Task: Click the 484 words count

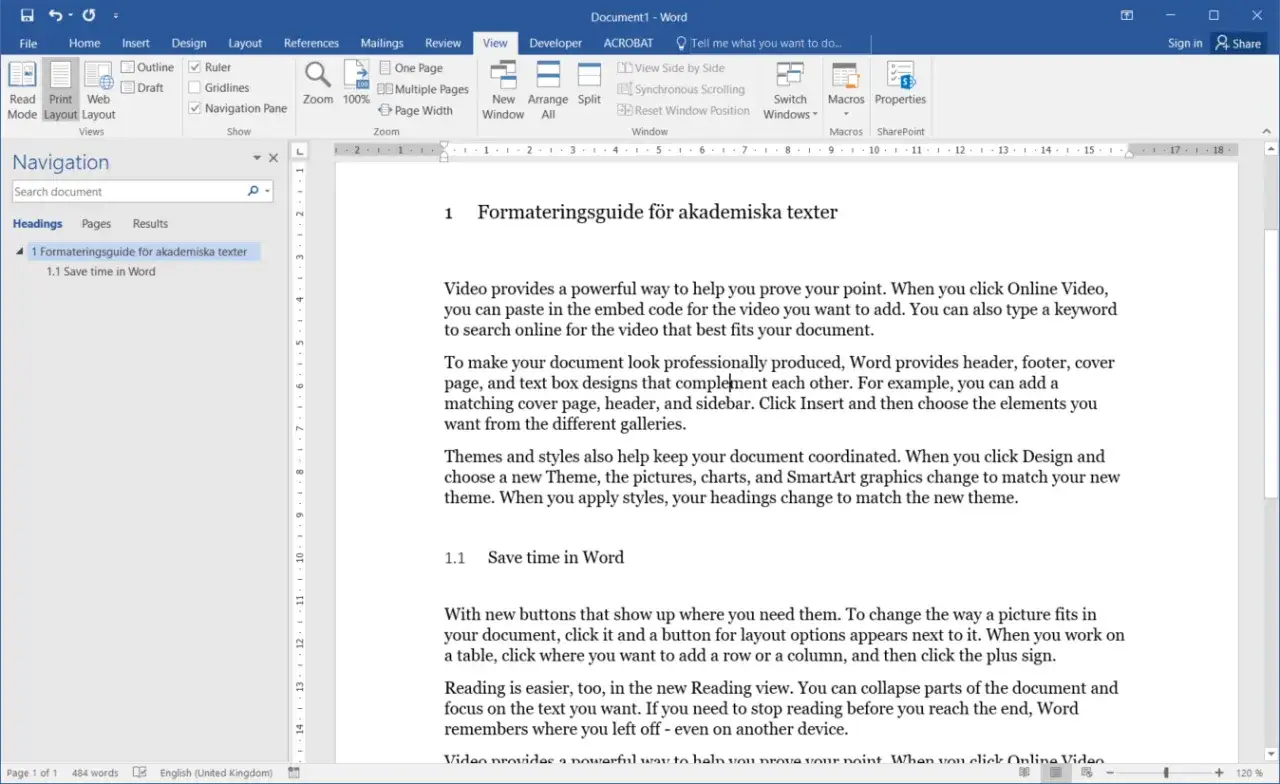Action: pyautogui.click(x=95, y=773)
